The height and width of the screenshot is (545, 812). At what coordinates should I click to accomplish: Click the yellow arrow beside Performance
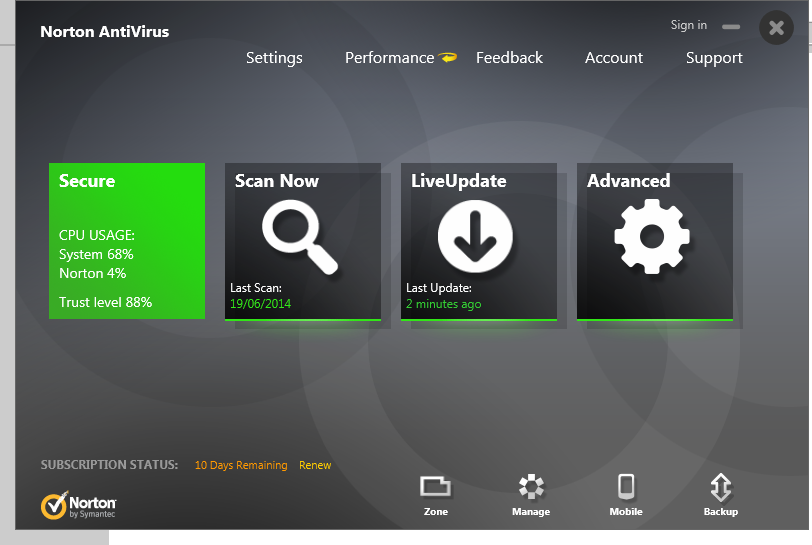click(448, 57)
